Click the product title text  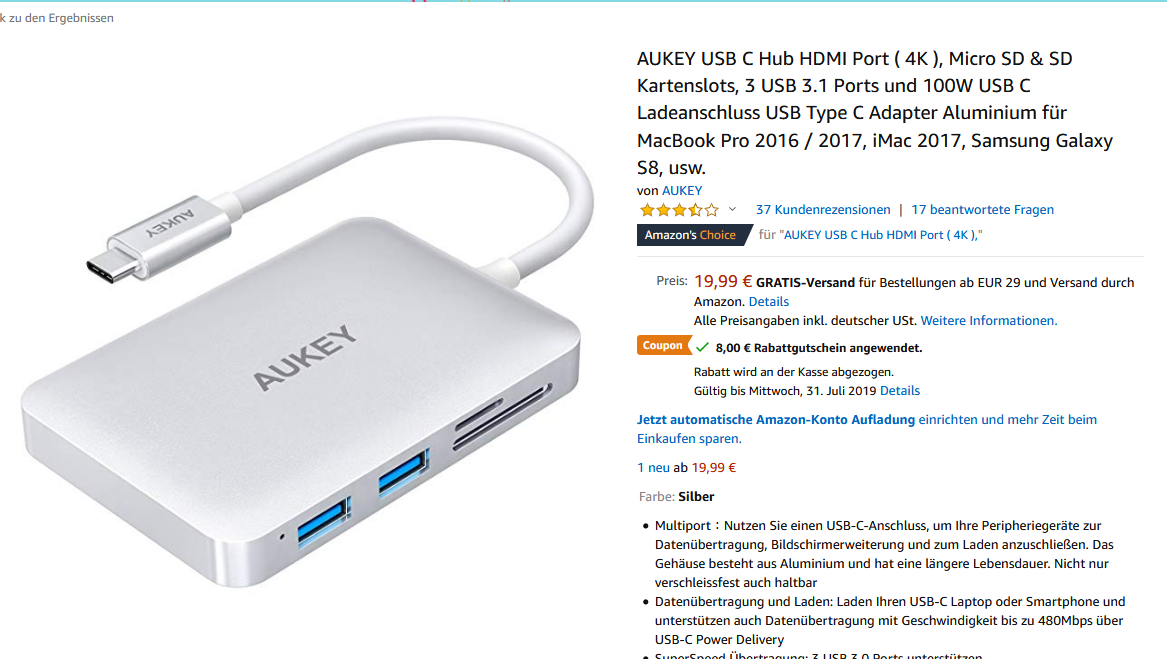(x=875, y=112)
